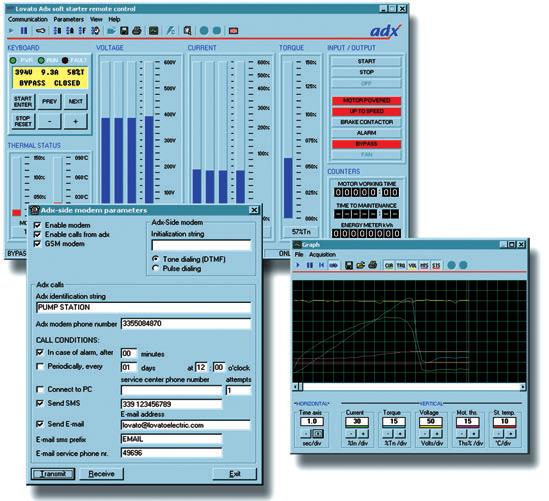Open the File menu in the Graph window

(x=299, y=254)
